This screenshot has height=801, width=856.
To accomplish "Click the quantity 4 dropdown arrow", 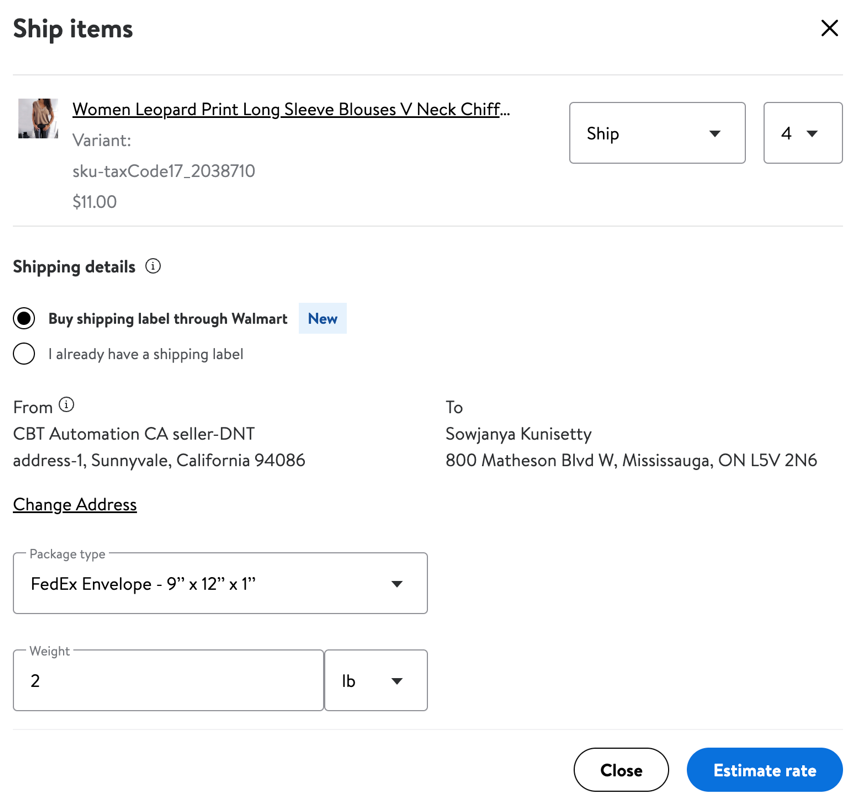I will (x=812, y=134).
